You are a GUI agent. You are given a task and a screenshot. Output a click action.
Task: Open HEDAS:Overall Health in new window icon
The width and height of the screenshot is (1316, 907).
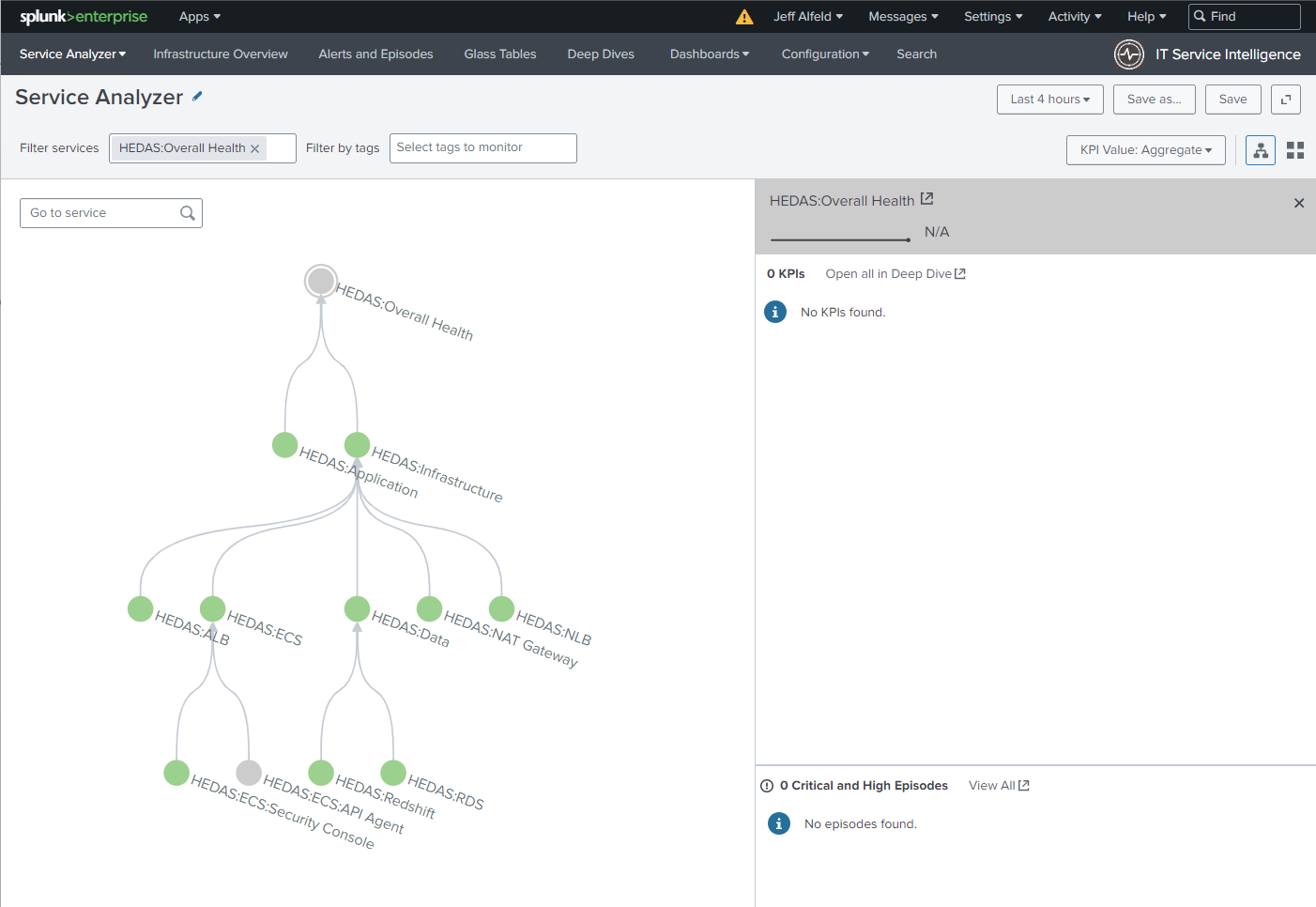click(x=927, y=199)
